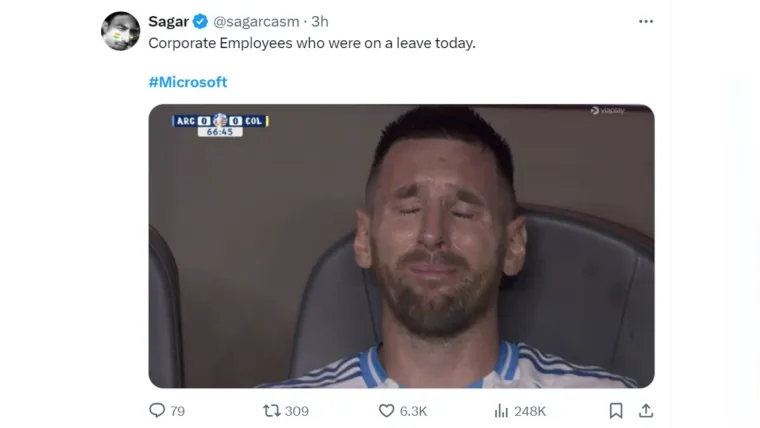Screen dimensions: 760x428
Task: Click the ARG 0-0 COL scoreboard overlay
Action: (x=220, y=124)
